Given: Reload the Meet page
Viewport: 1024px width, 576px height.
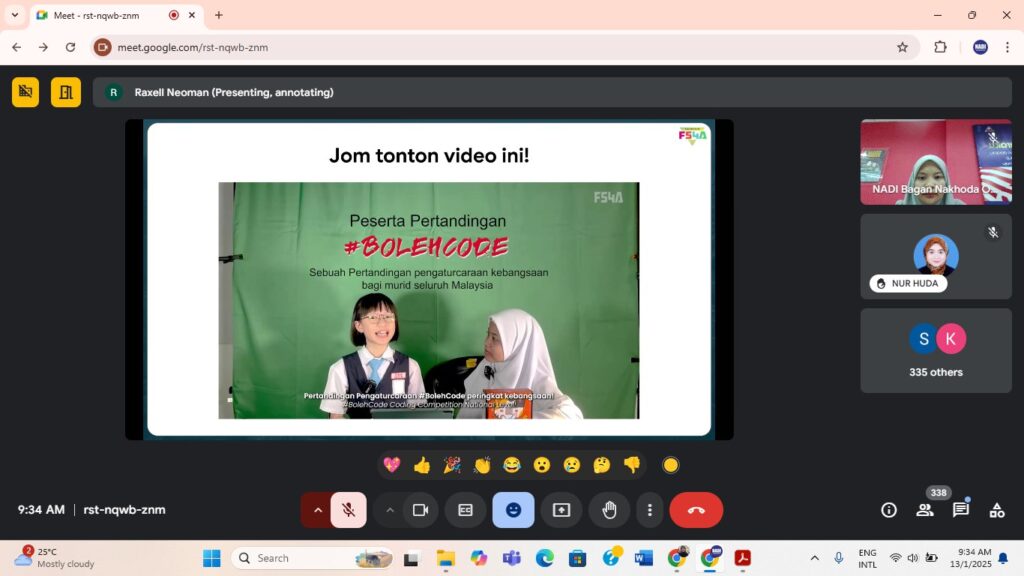Looking at the screenshot, I should 71,47.
